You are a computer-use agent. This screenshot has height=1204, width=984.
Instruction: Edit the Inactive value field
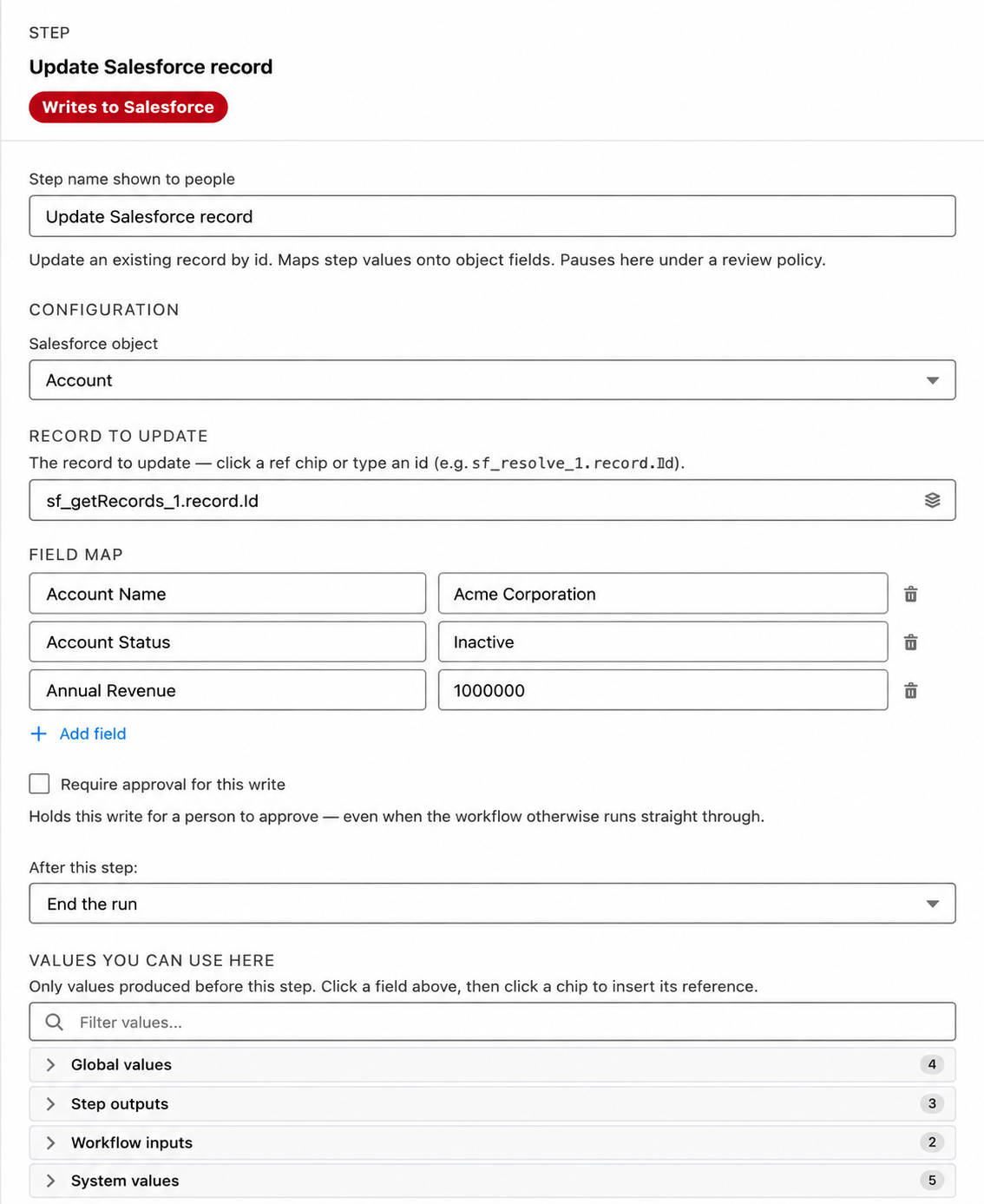click(663, 642)
